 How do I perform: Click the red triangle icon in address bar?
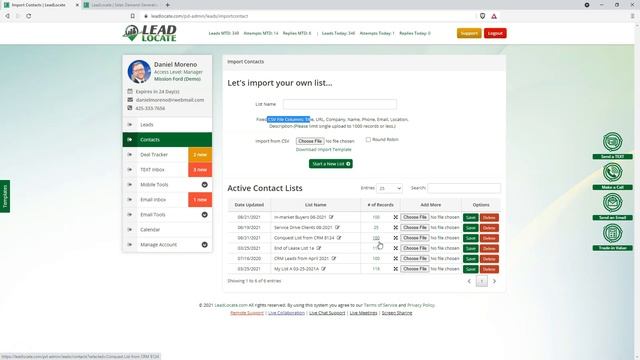494,16
